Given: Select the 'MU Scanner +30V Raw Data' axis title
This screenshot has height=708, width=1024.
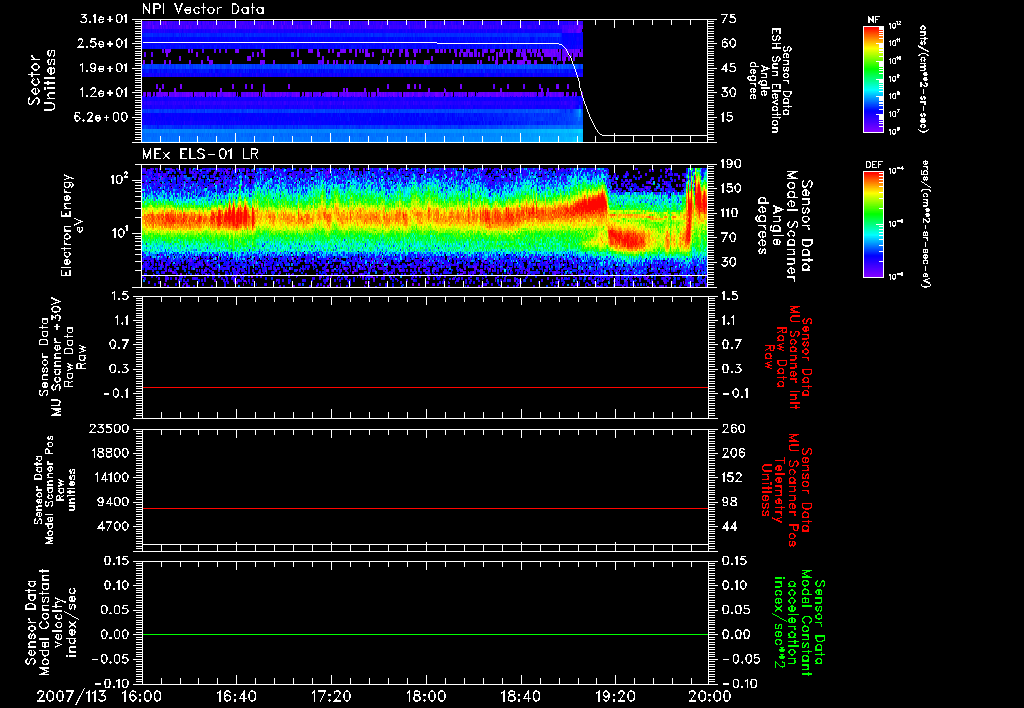Looking at the screenshot, I should pyautogui.click(x=62, y=356).
